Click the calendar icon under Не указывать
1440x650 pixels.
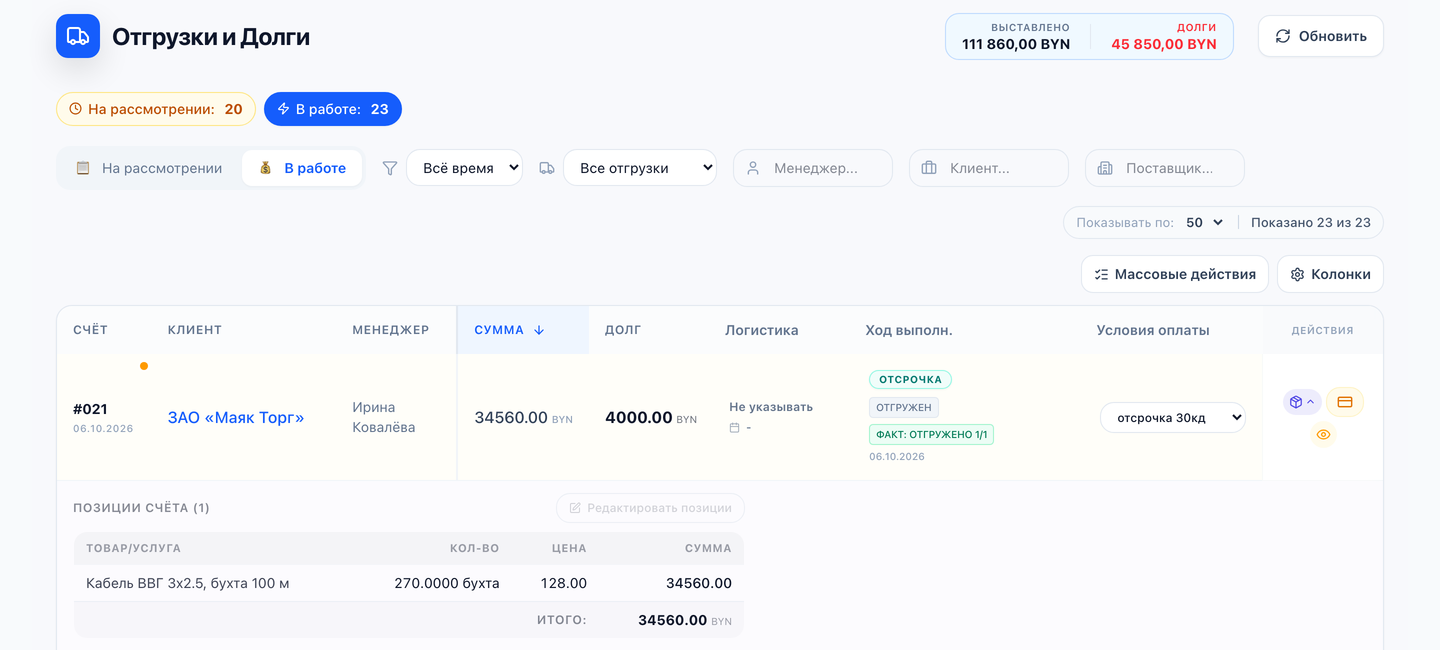tap(734, 428)
